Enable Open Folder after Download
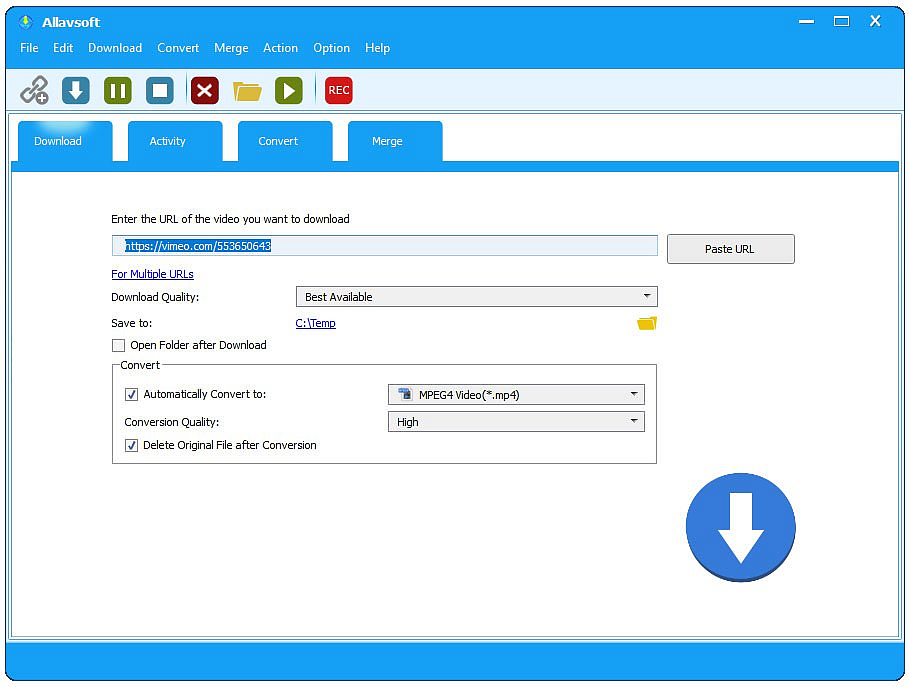909x687 pixels. tap(118, 345)
